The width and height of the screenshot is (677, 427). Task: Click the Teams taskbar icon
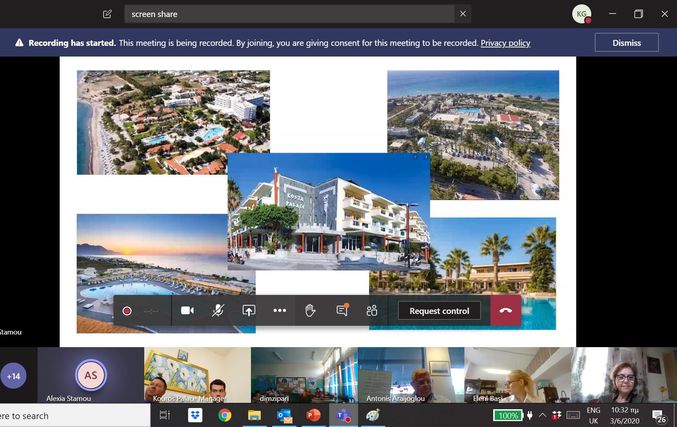344,415
